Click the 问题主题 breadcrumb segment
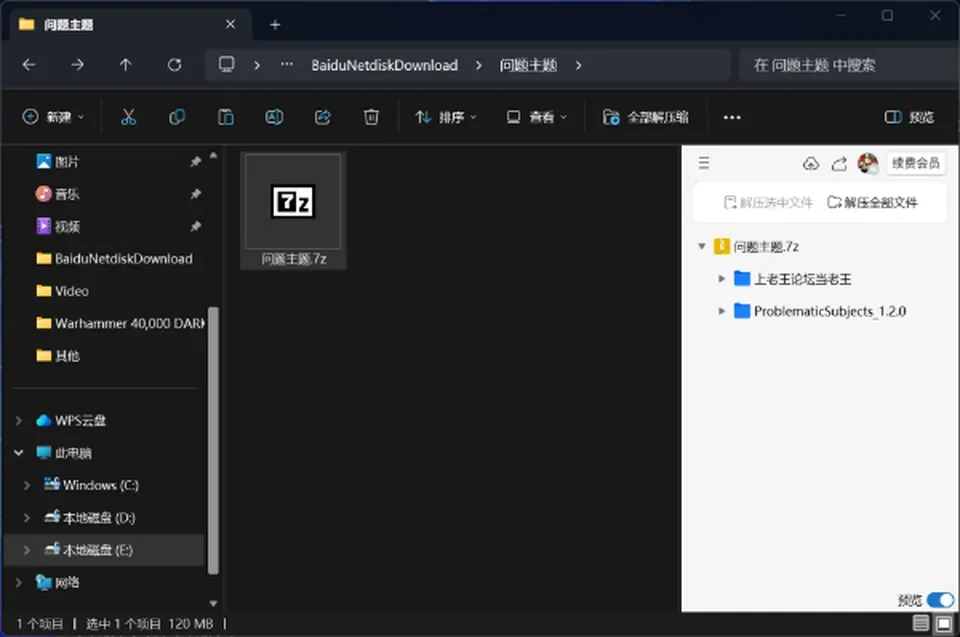Image resolution: width=960 pixels, height=637 pixels. tap(528, 65)
